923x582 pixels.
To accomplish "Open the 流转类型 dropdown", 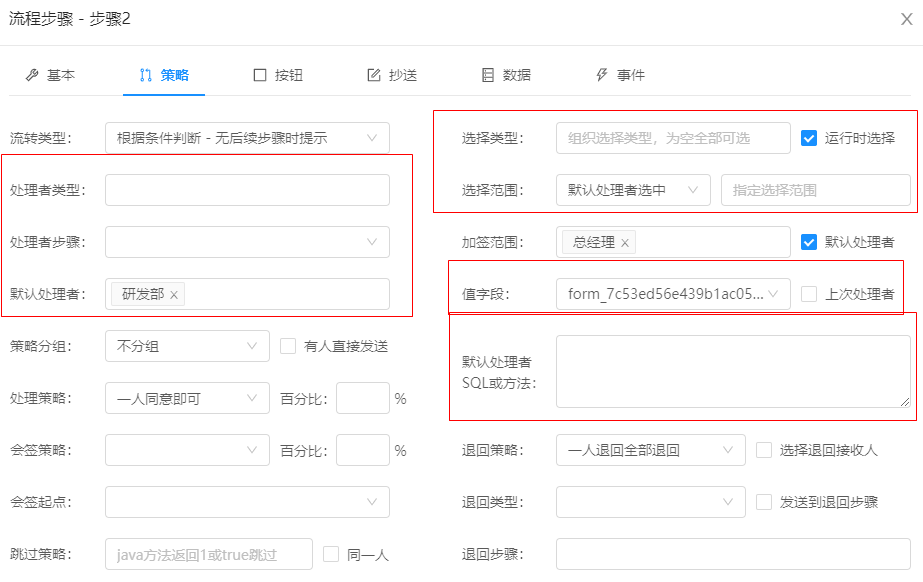I will click(247, 138).
